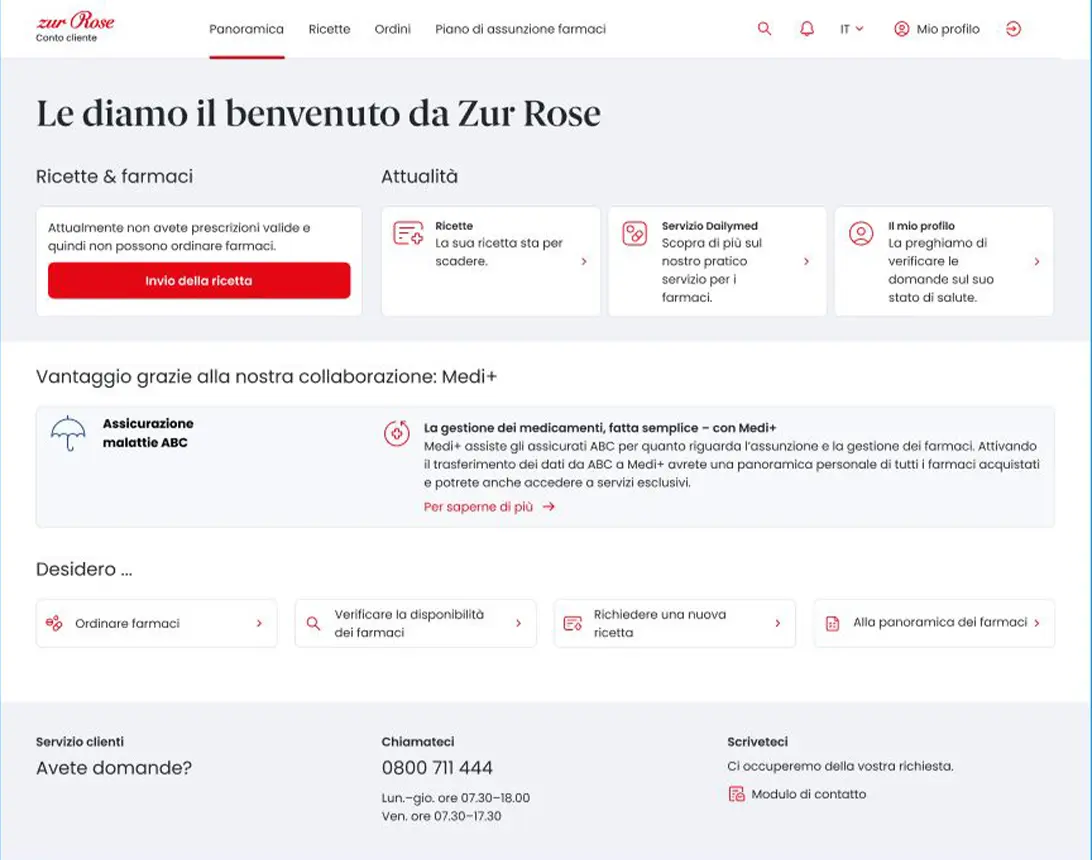Open the Modulo di contatto link
The height and width of the screenshot is (860, 1092).
809,794
